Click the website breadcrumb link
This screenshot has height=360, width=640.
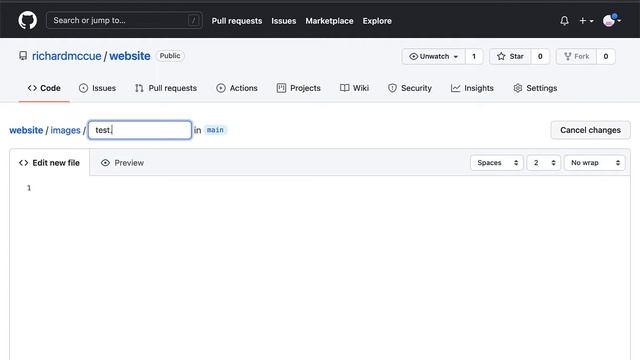point(26,130)
